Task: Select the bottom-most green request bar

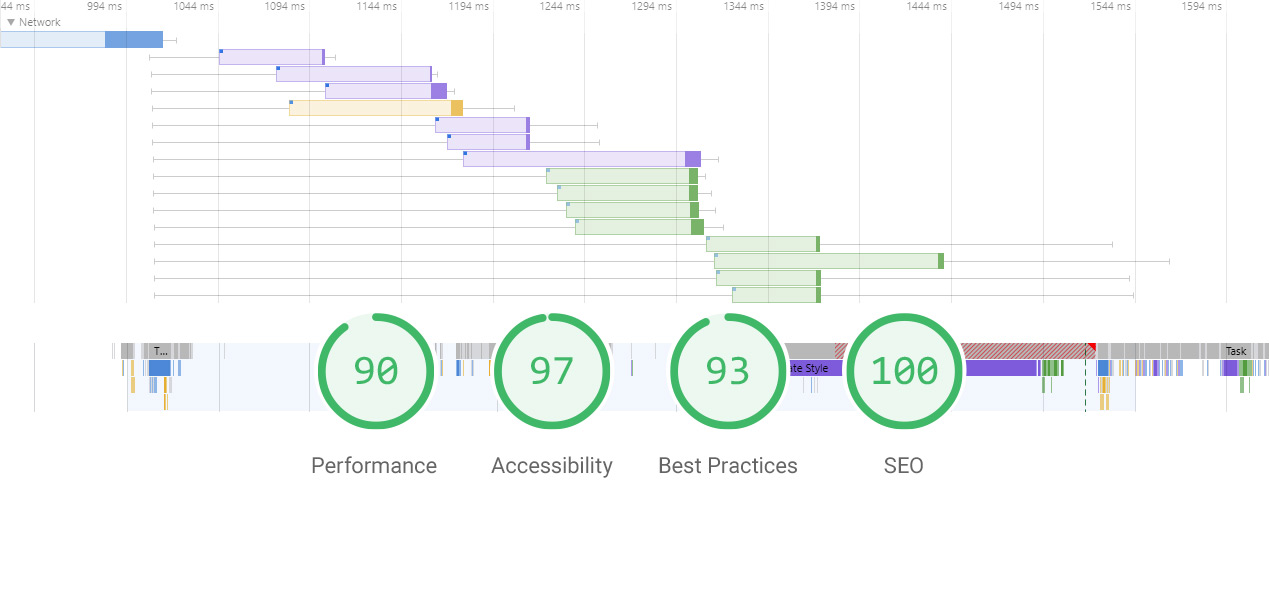Action: [776, 295]
